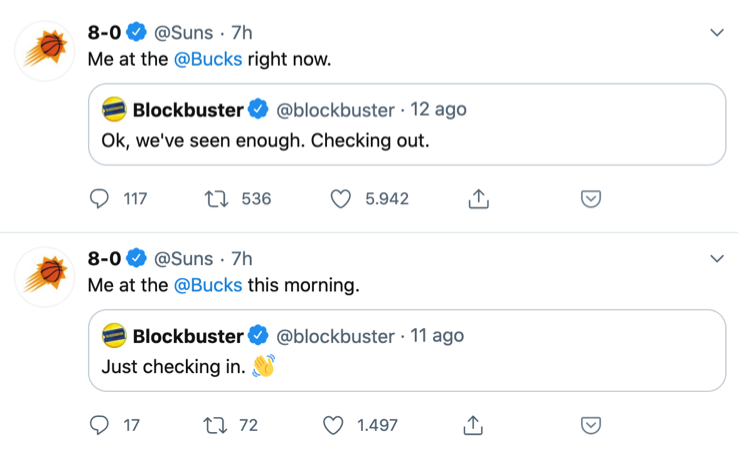Open @Bucks mention in 'this morning' tweet
This screenshot has height=462, width=738.
click(x=208, y=285)
